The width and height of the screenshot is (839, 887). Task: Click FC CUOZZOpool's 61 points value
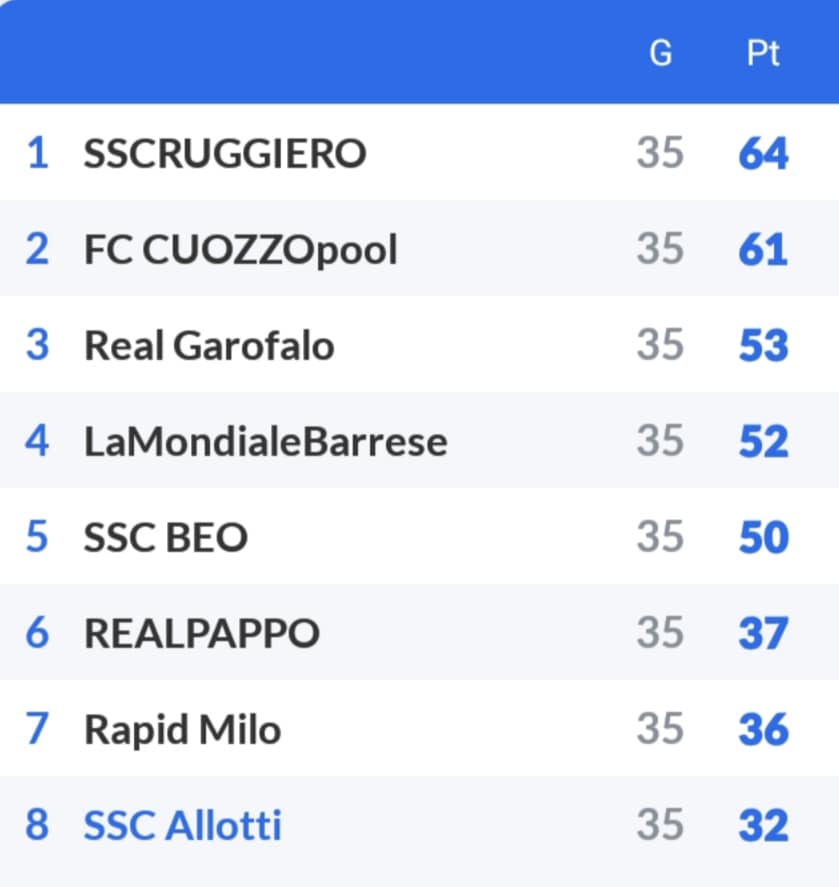pos(763,250)
